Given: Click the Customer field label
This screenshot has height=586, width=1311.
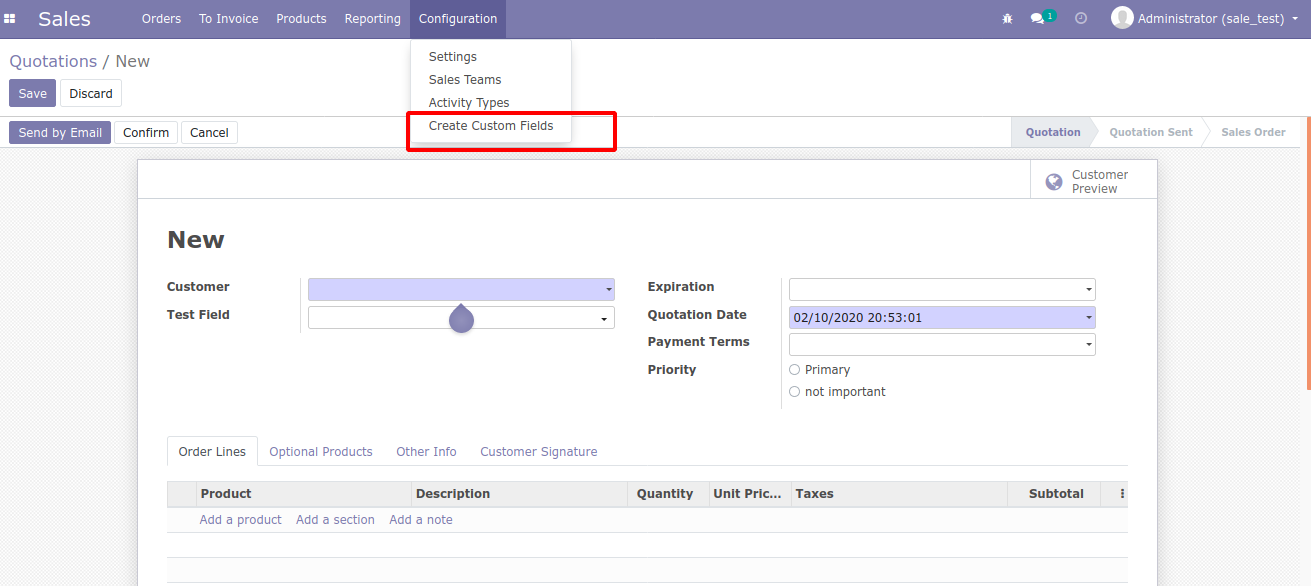Looking at the screenshot, I should [x=198, y=287].
